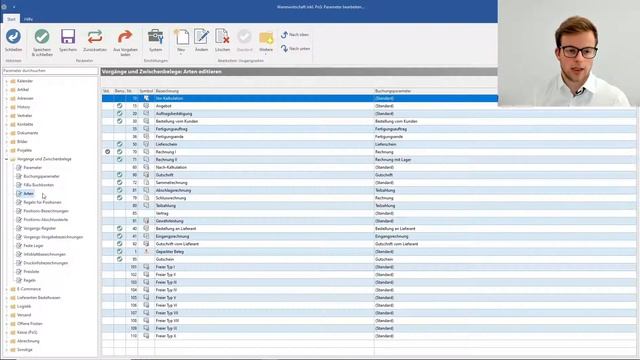Toggle the Benutzen checkmark for Angebot
The image size is (640, 360).
[x=120, y=106]
